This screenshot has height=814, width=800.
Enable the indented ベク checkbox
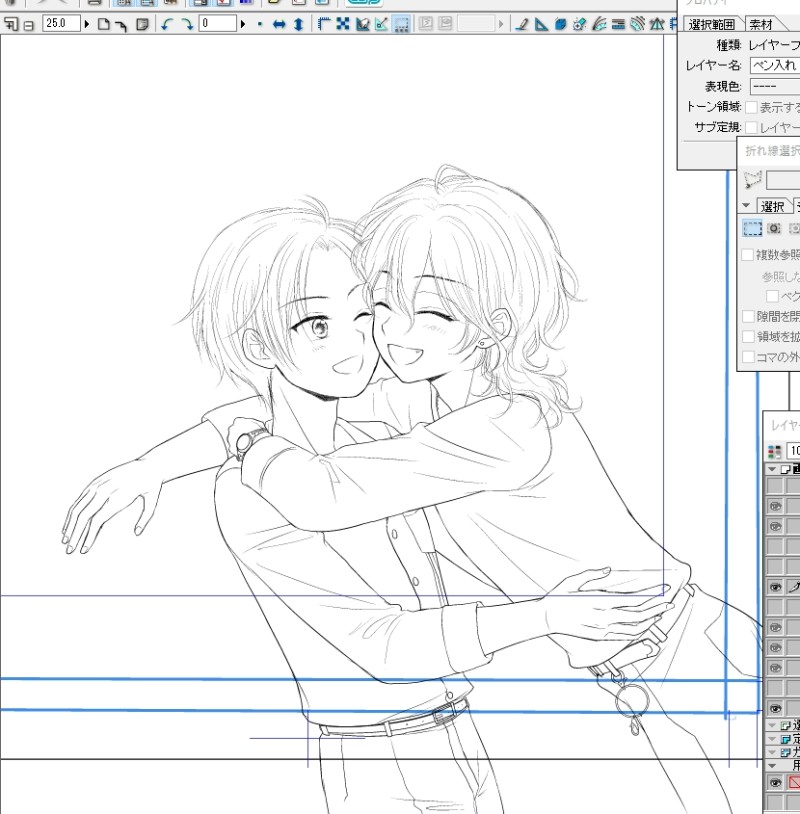[772, 296]
